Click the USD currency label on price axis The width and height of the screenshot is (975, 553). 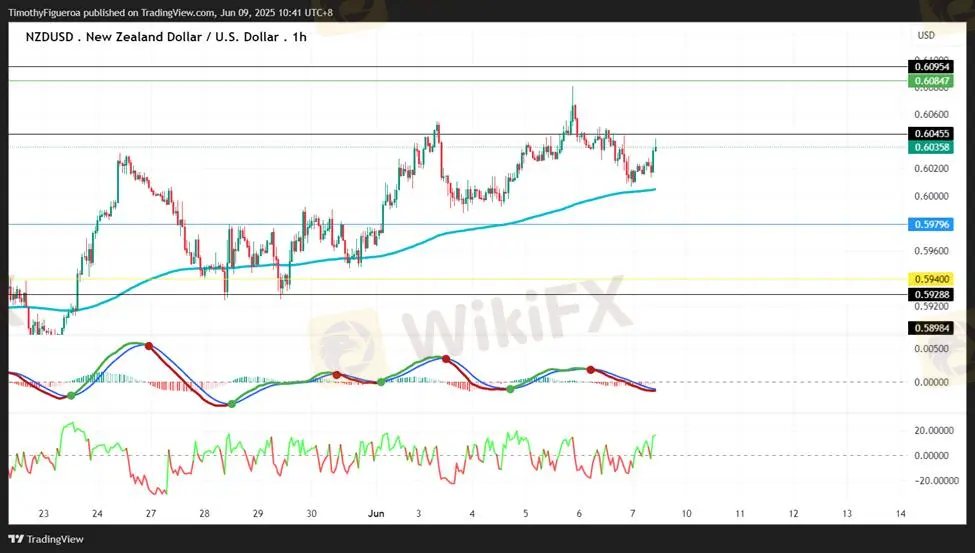tap(926, 36)
